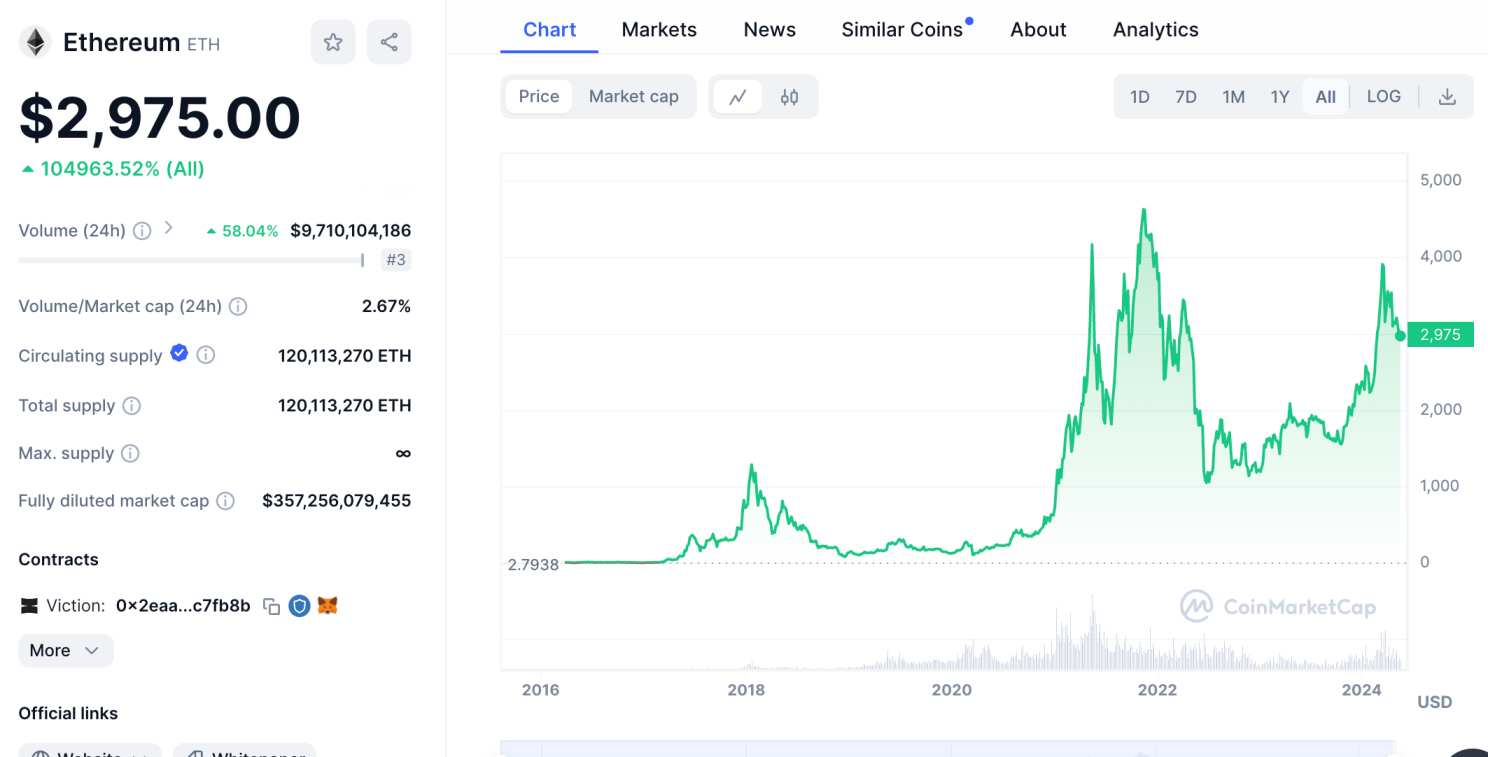Click the verified badge on Circulating supply
Image resolution: width=1488 pixels, height=757 pixels.
pyautogui.click(x=179, y=353)
